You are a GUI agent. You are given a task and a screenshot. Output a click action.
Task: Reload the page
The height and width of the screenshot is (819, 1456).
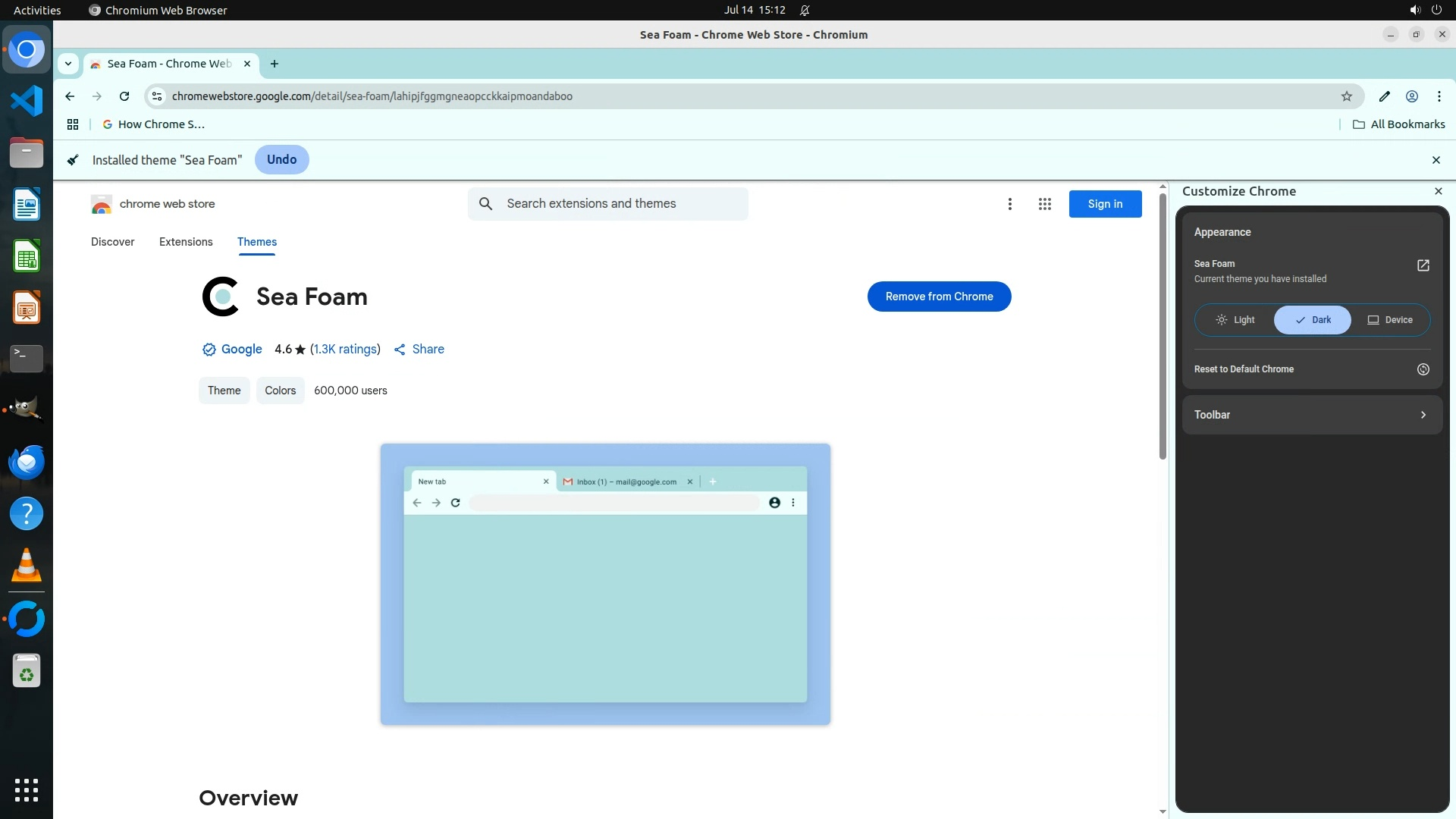point(124,96)
